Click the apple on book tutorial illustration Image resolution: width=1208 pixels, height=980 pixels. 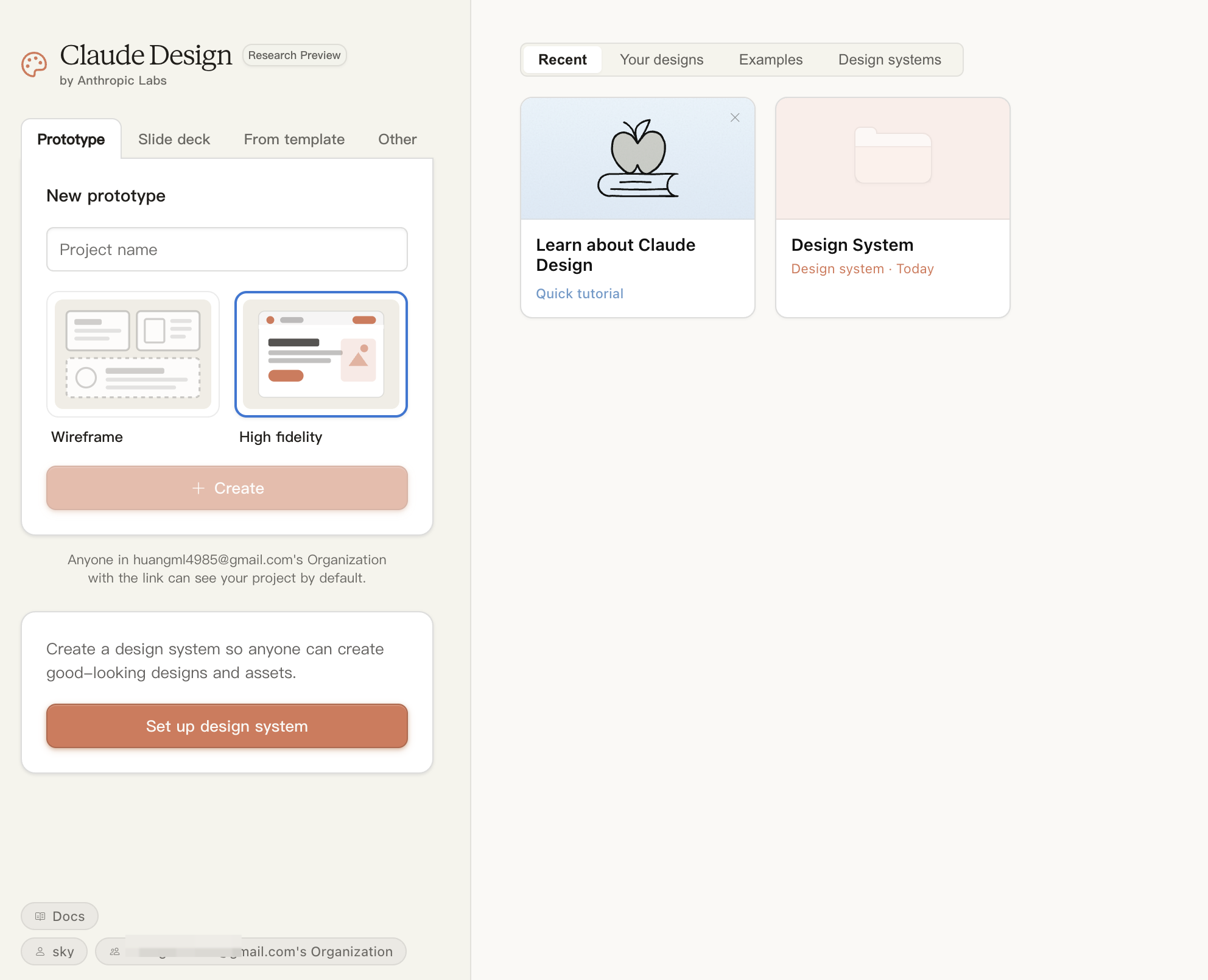(637, 158)
